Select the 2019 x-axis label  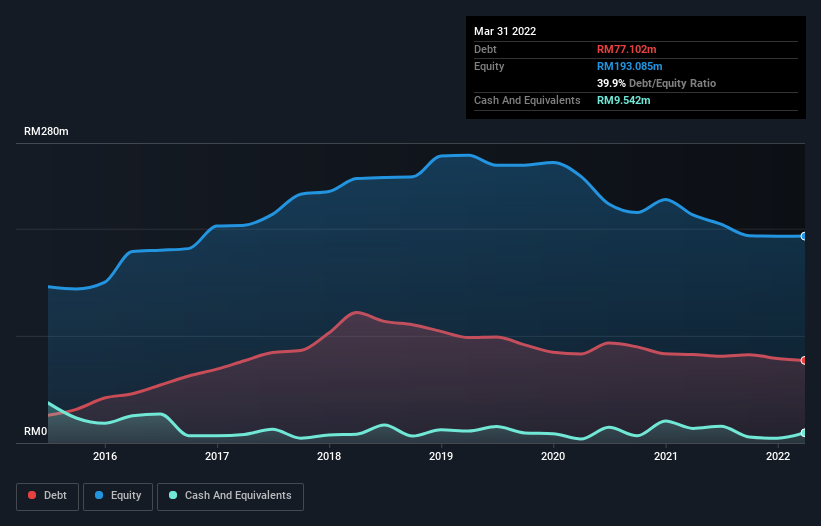pos(441,456)
